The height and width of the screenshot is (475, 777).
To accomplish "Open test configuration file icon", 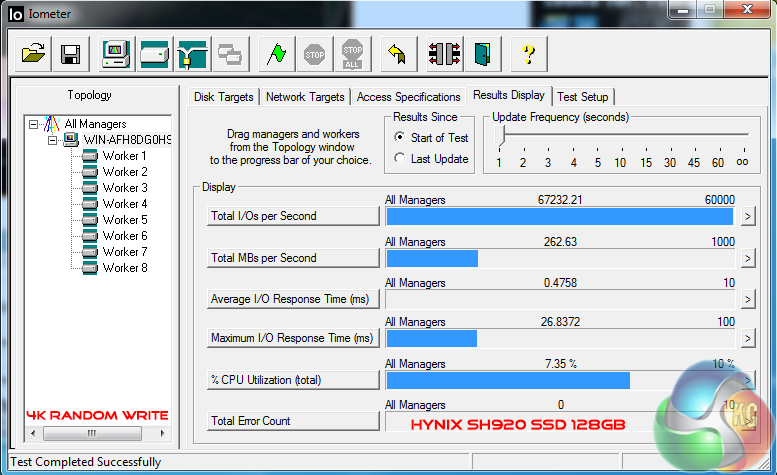I will [33, 53].
